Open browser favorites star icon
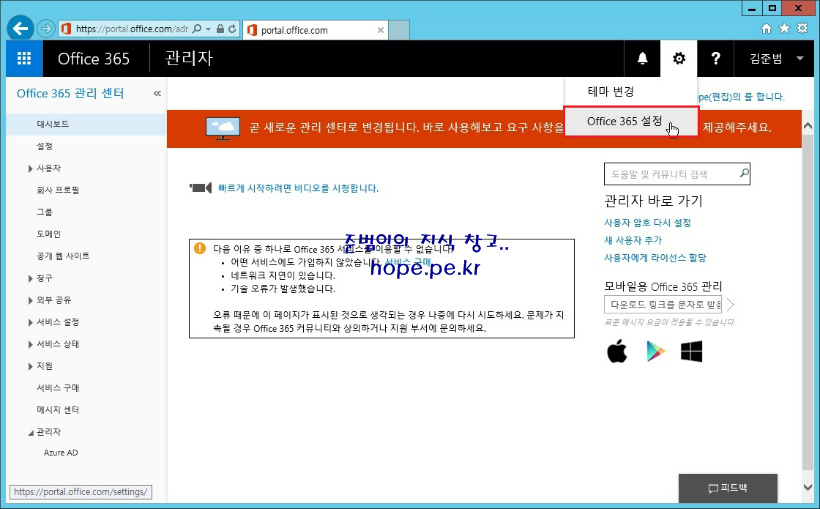 [x=784, y=28]
